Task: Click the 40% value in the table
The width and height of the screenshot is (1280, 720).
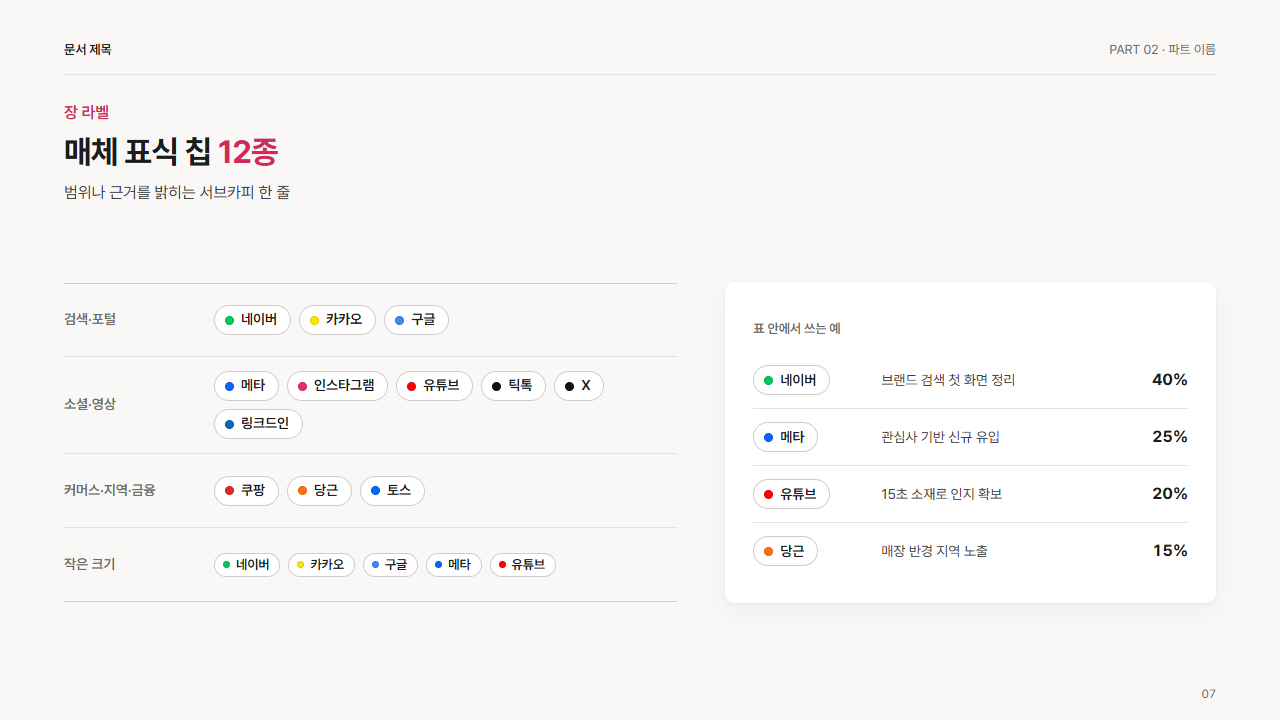Action: (1170, 380)
